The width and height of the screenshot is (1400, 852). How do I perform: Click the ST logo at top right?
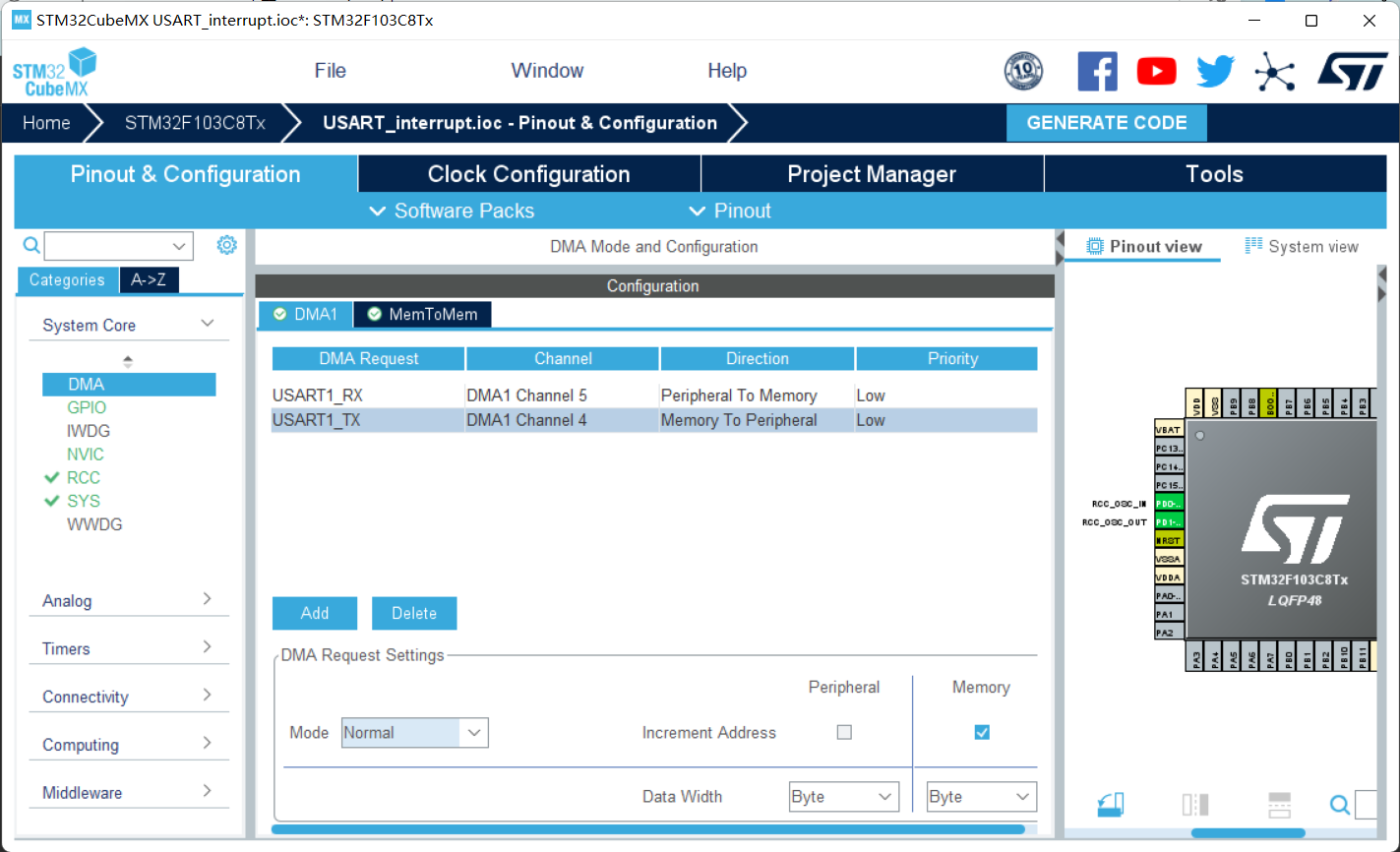[1353, 72]
